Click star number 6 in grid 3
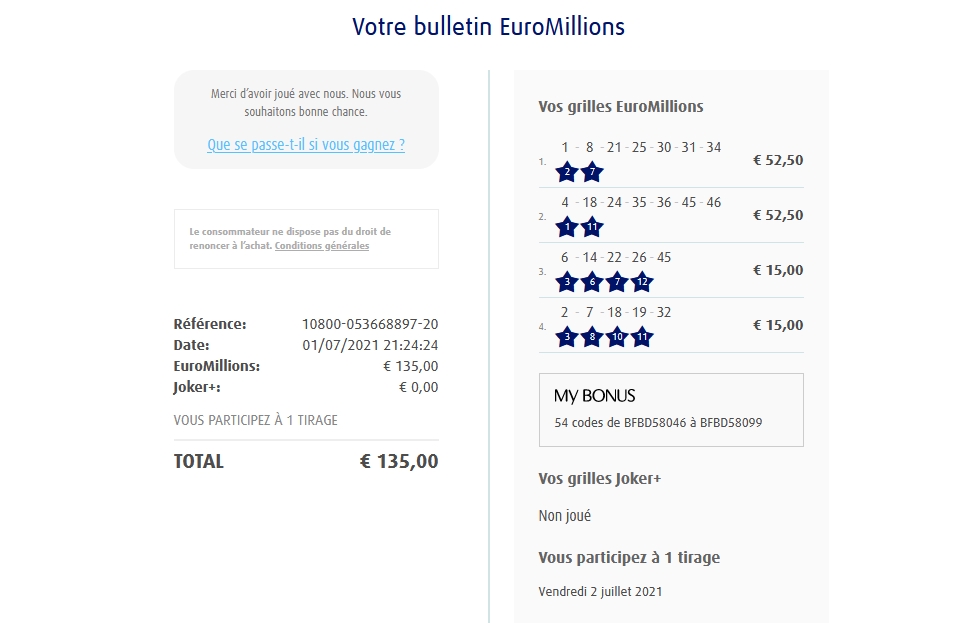This screenshot has width=978, height=623. coord(592,282)
